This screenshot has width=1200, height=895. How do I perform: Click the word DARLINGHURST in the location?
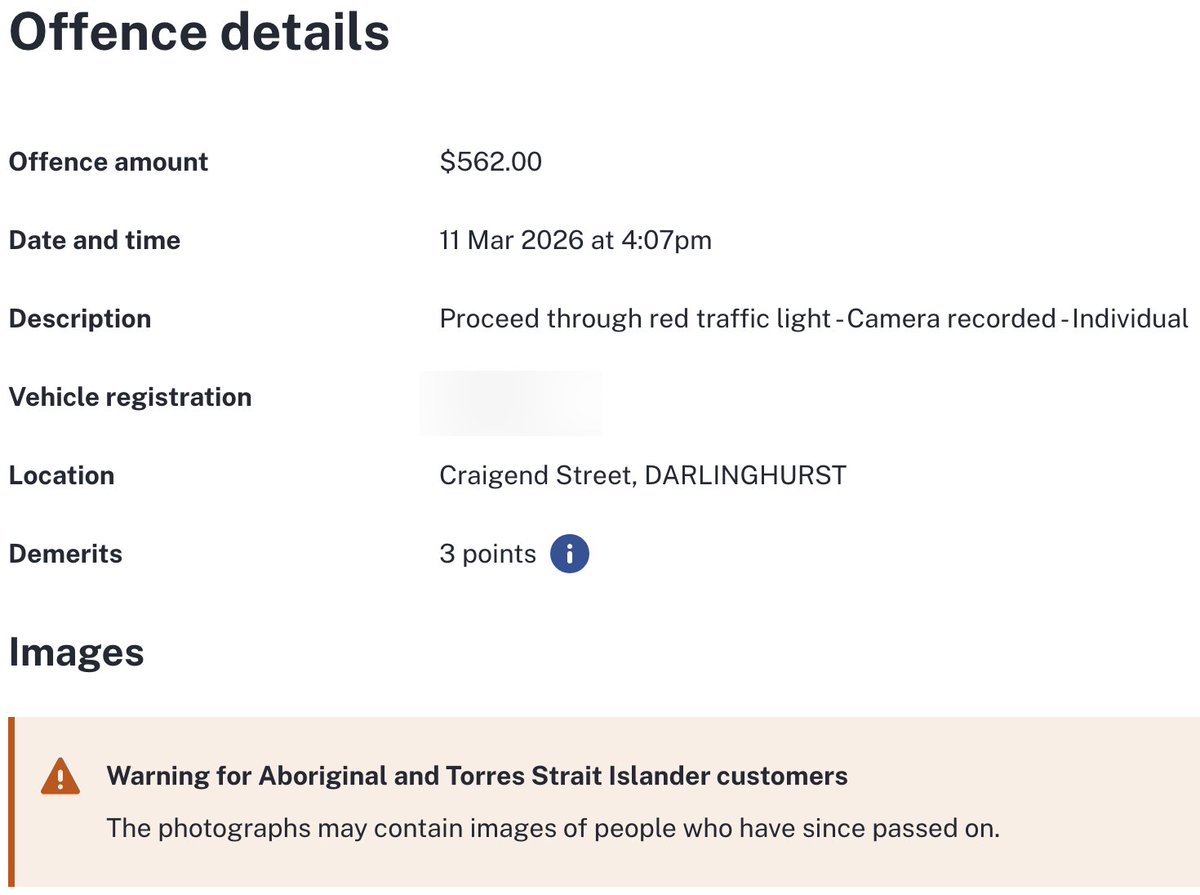point(745,475)
